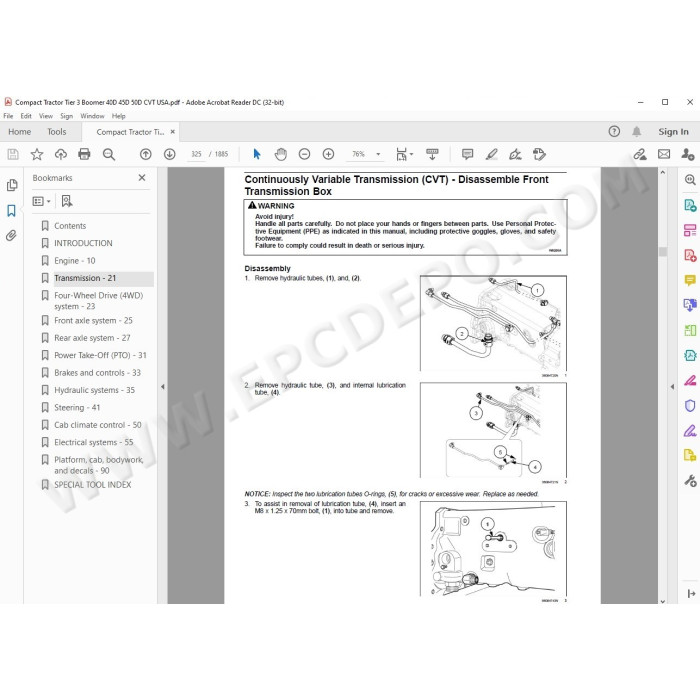Open the help question mark icon
This screenshot has height=700, width=700.
point(614,131)
